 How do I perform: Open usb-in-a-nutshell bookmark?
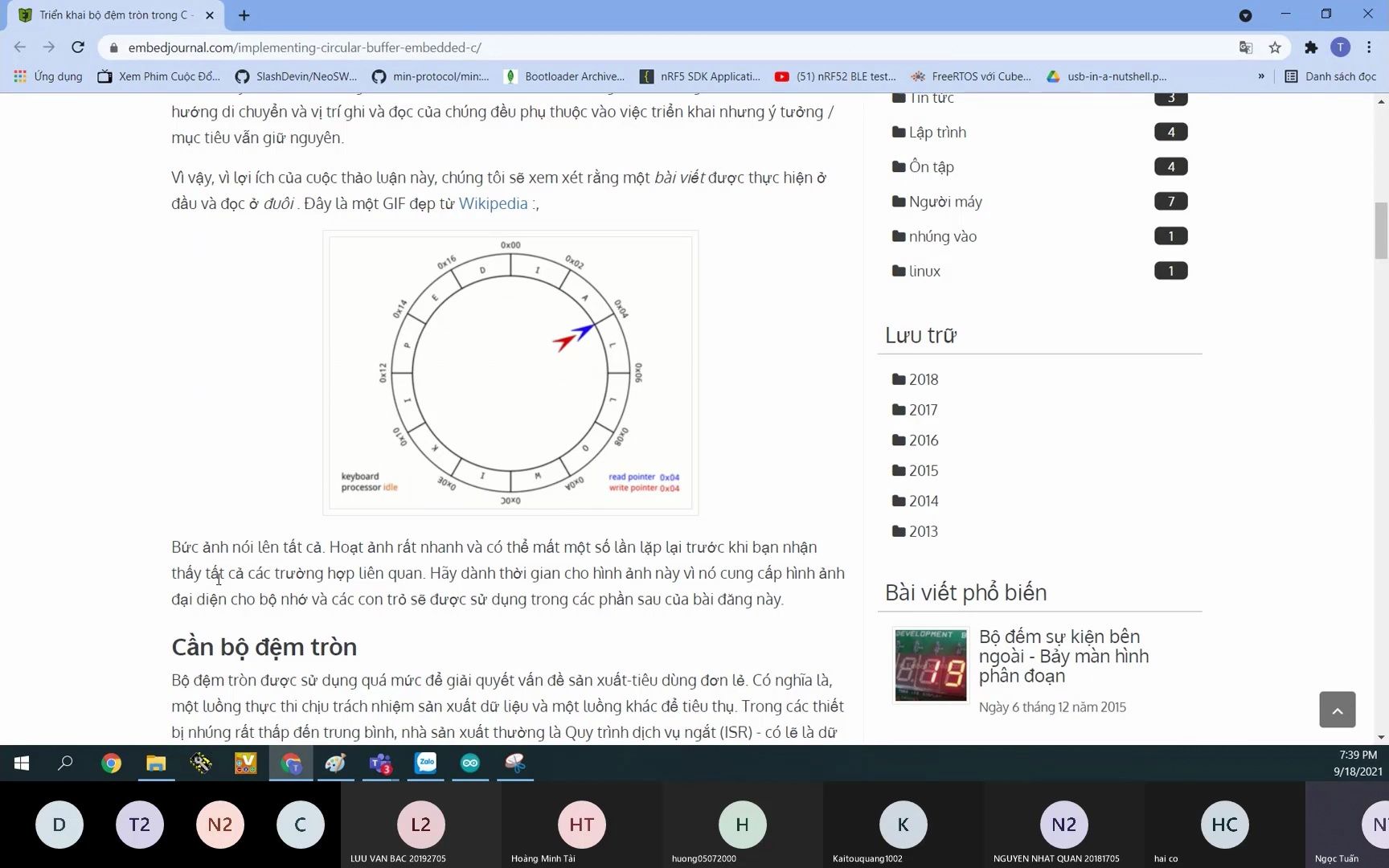(1107, 76)
